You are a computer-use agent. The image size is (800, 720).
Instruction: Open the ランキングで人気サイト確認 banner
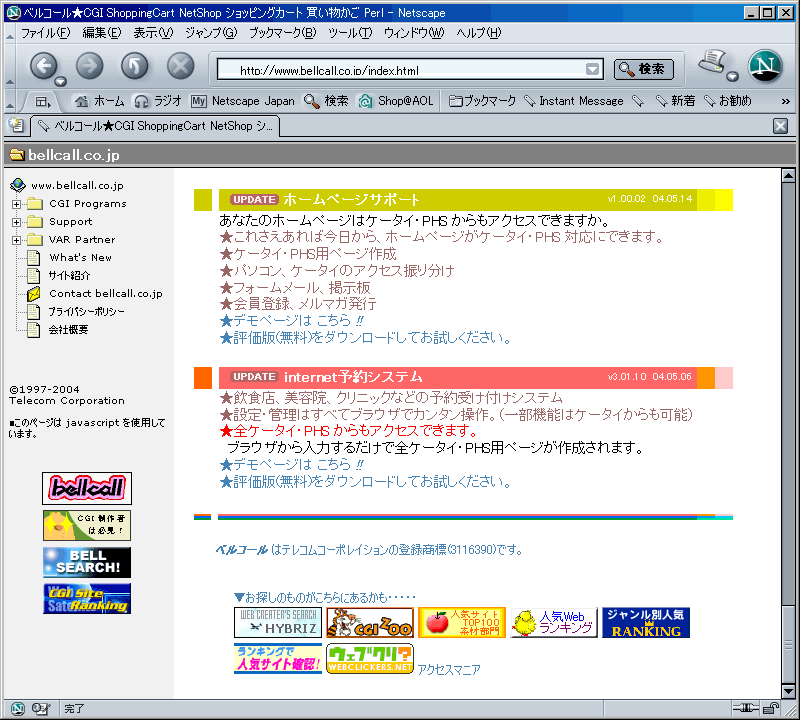point(278,658)
